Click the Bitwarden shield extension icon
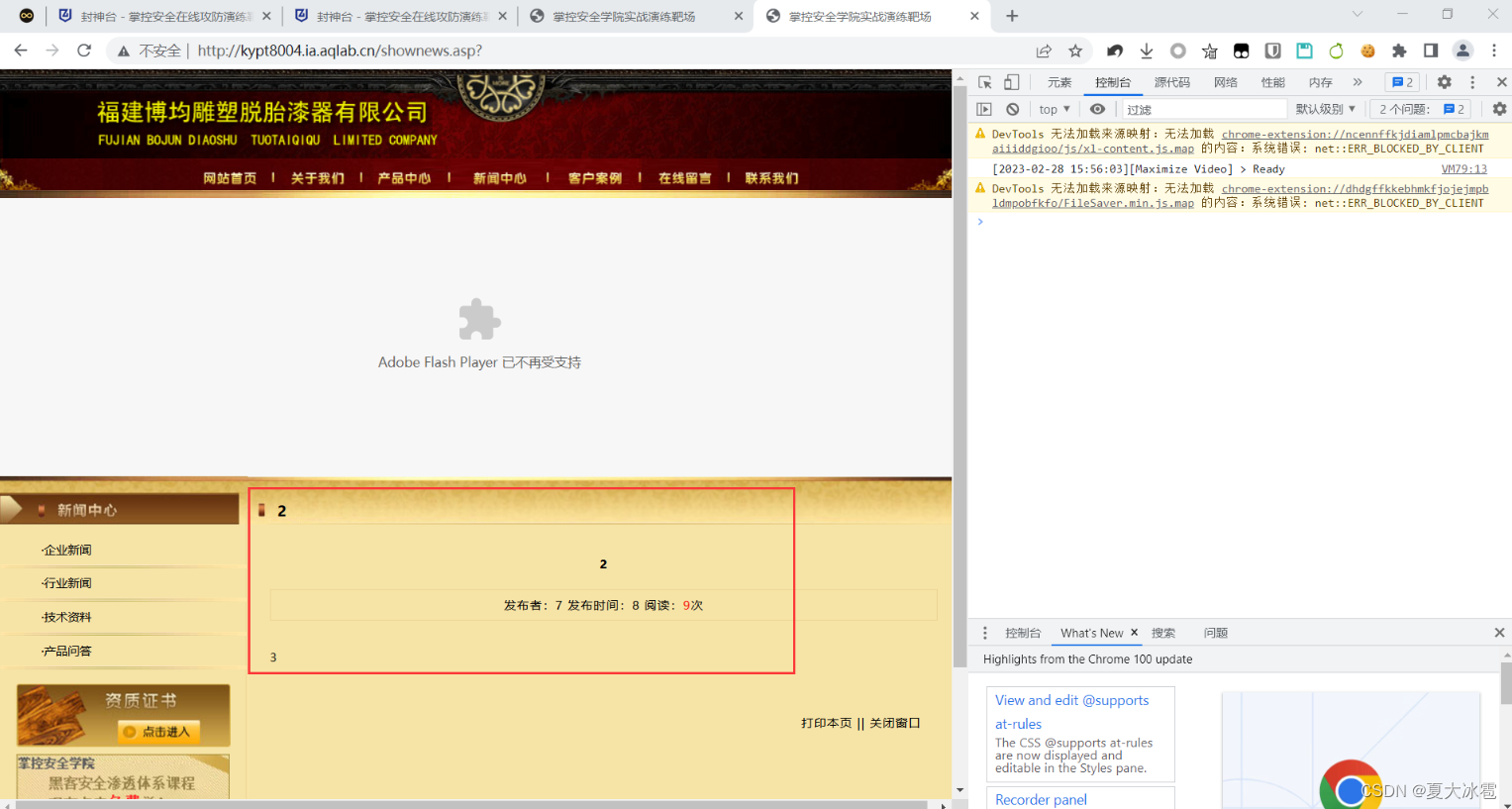1512x809 pixels. pos(1273,51)
